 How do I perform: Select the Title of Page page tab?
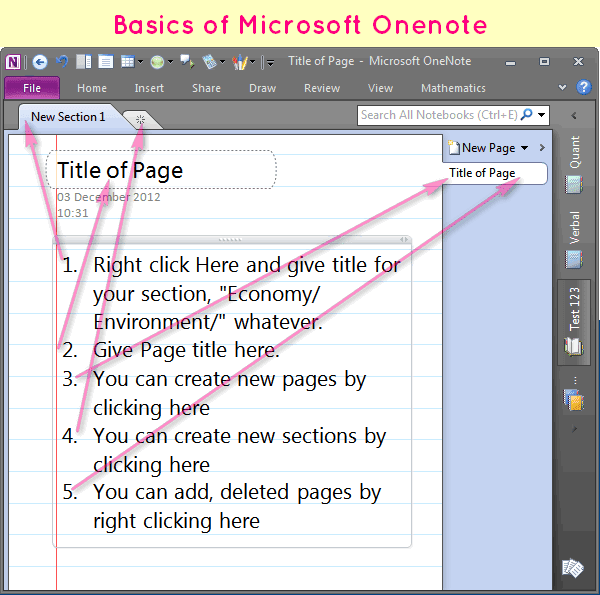pyautogui.click(x=495, y=173)
